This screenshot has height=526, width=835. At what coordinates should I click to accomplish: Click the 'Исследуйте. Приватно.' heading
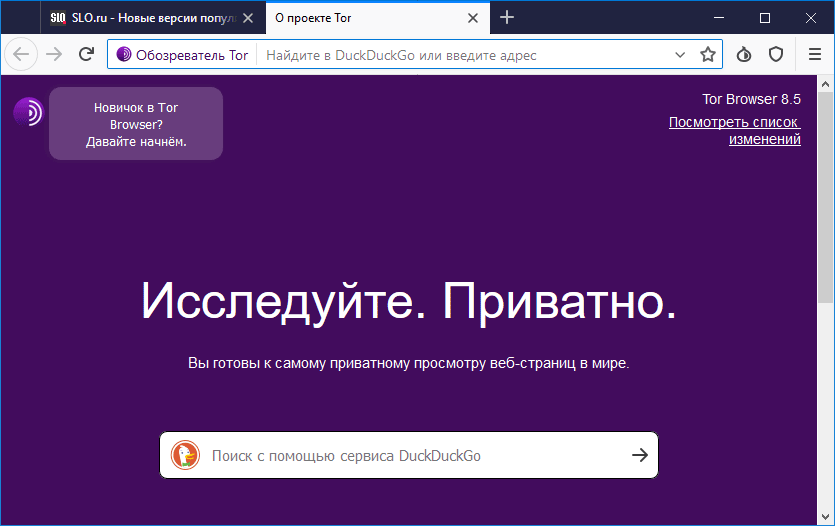pos(408,302)
